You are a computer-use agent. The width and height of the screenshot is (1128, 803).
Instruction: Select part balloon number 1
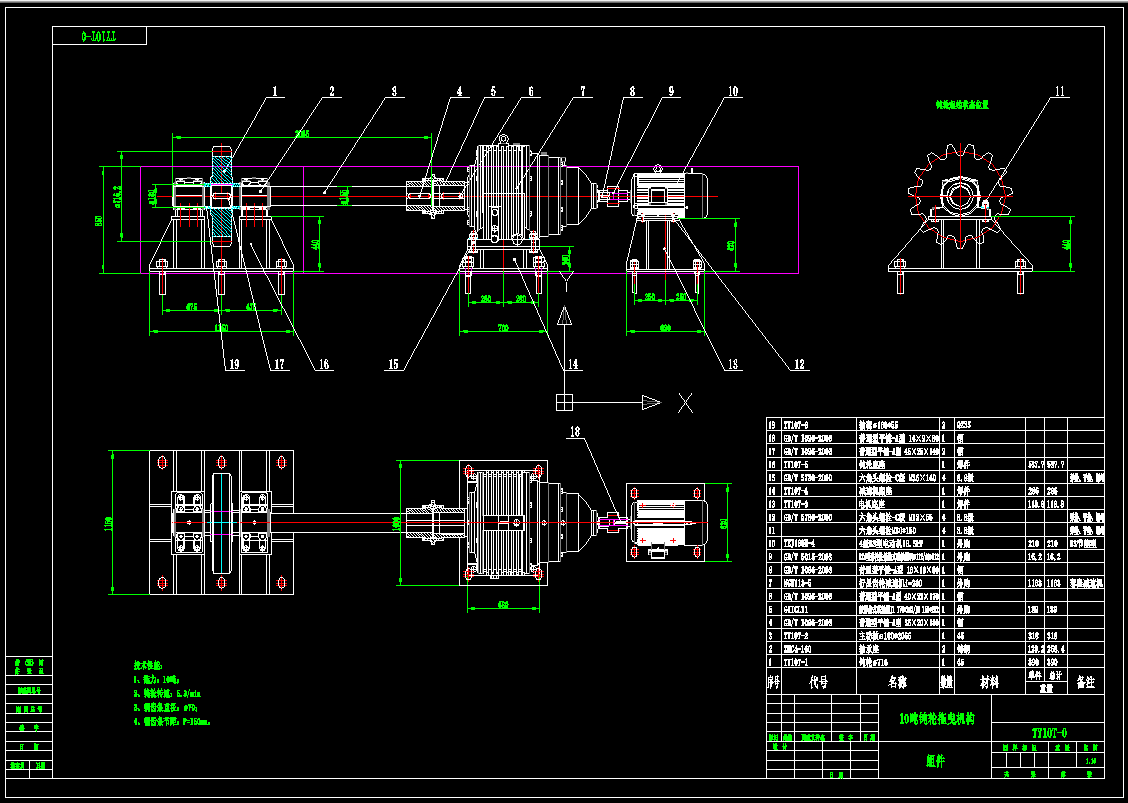(274, 92)
